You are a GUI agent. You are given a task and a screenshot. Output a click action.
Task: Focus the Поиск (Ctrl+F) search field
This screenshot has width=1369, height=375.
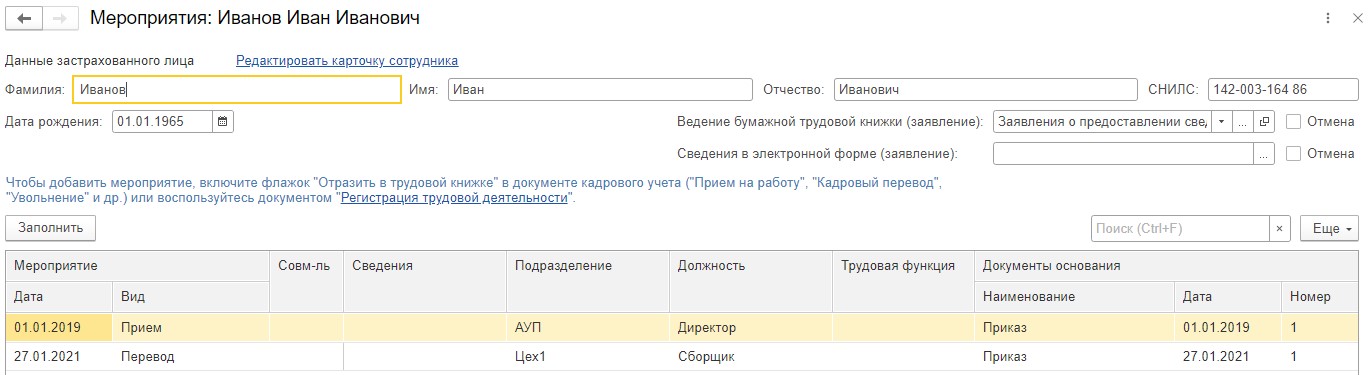pos(1180,228)
